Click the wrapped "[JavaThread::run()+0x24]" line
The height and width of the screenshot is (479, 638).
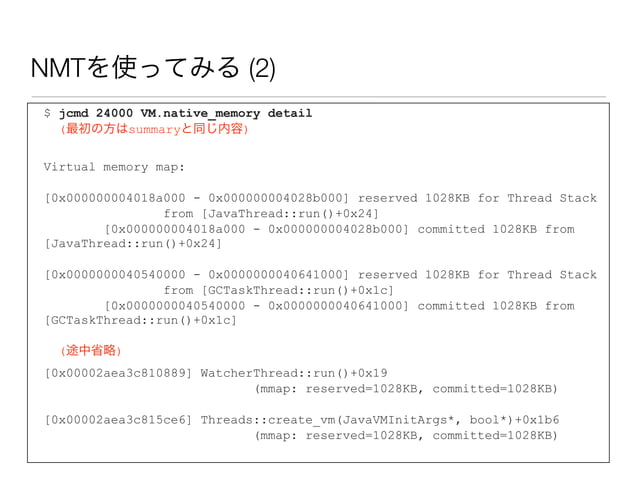(x=133, y=244)
